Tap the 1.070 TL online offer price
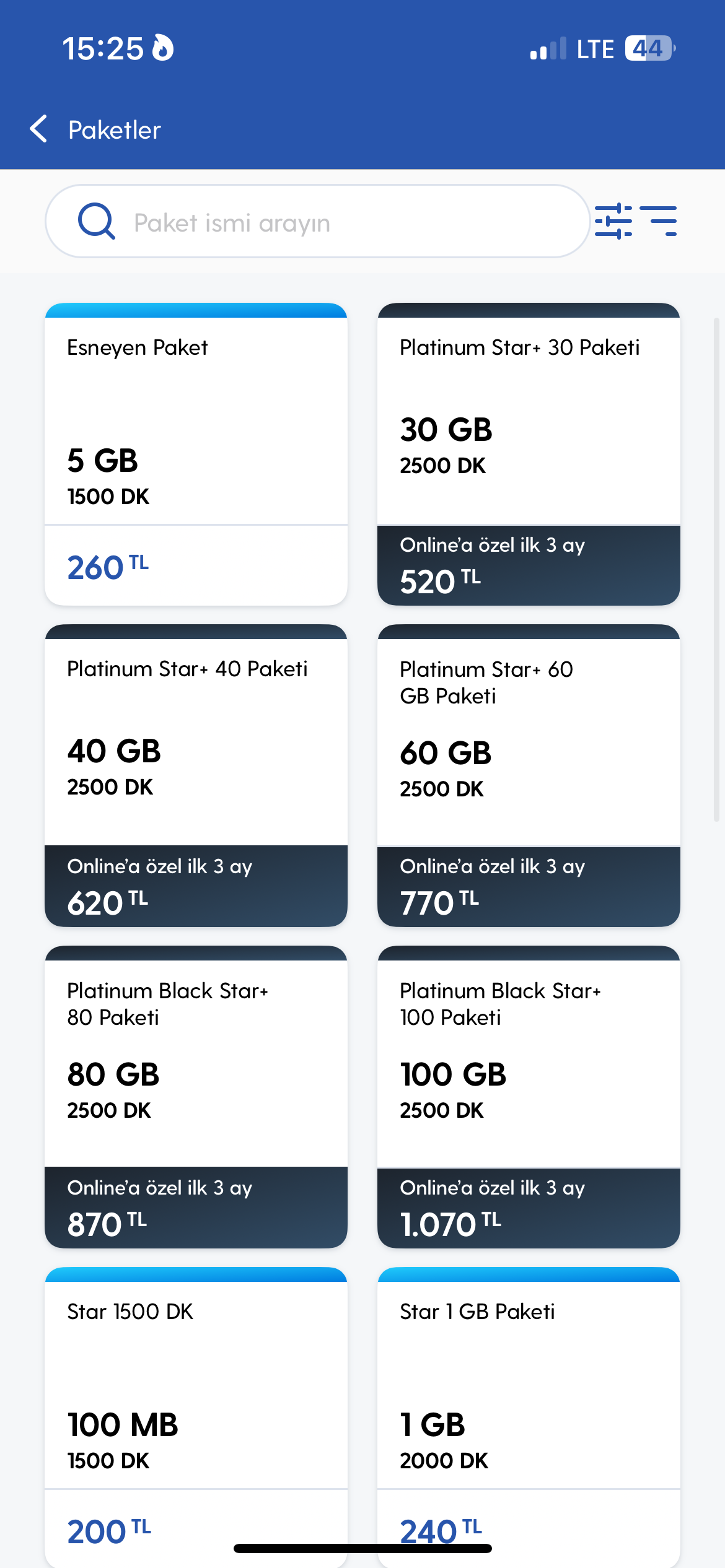The width and height of the screenshot is (725, 1568). coord(450,1223)
